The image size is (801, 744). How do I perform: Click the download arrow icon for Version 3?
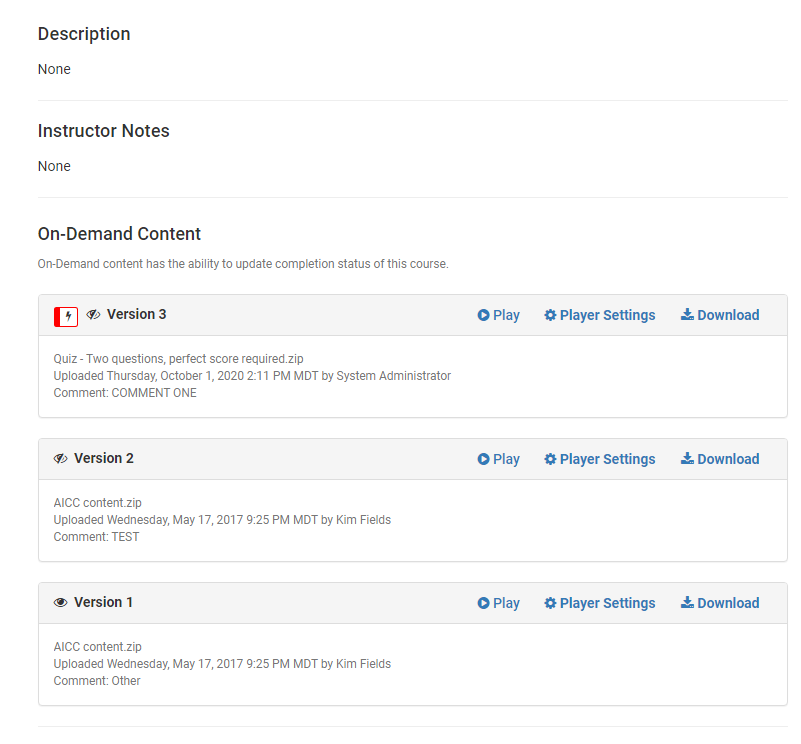click(687, 314)
